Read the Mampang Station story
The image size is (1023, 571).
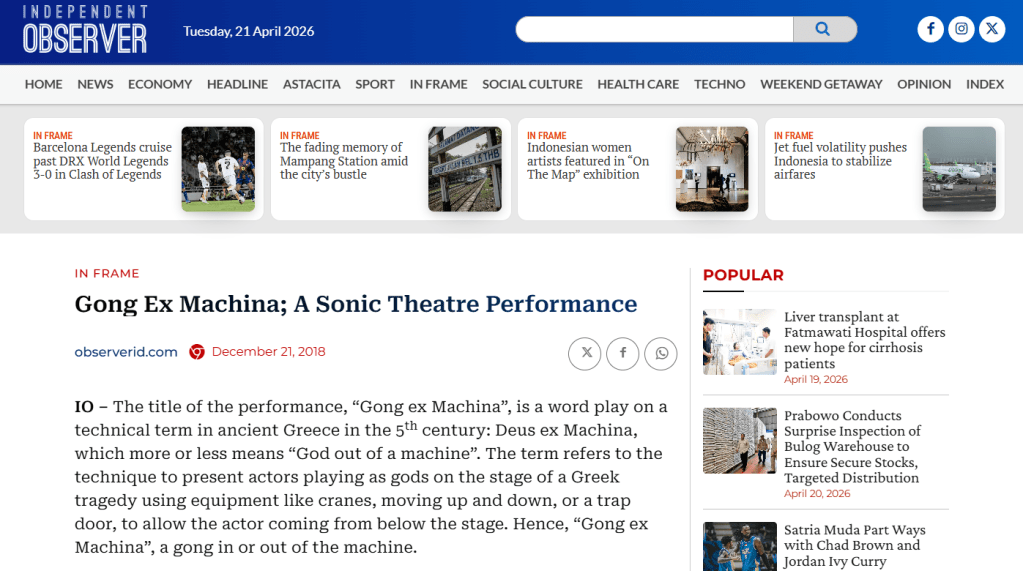pyautogui.click(x=344, y=161)
